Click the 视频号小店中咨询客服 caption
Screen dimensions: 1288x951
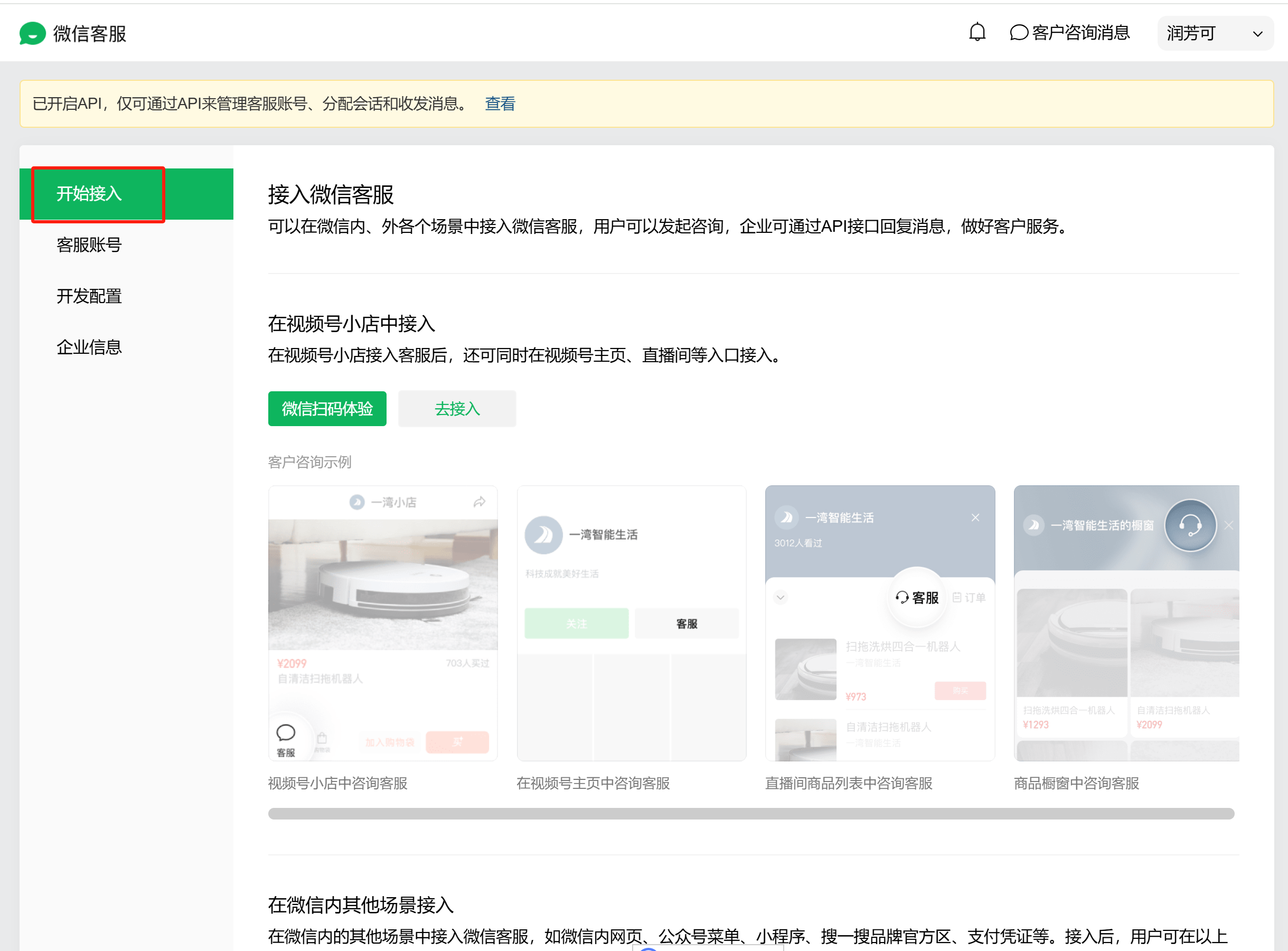click(x=338, y=783)
